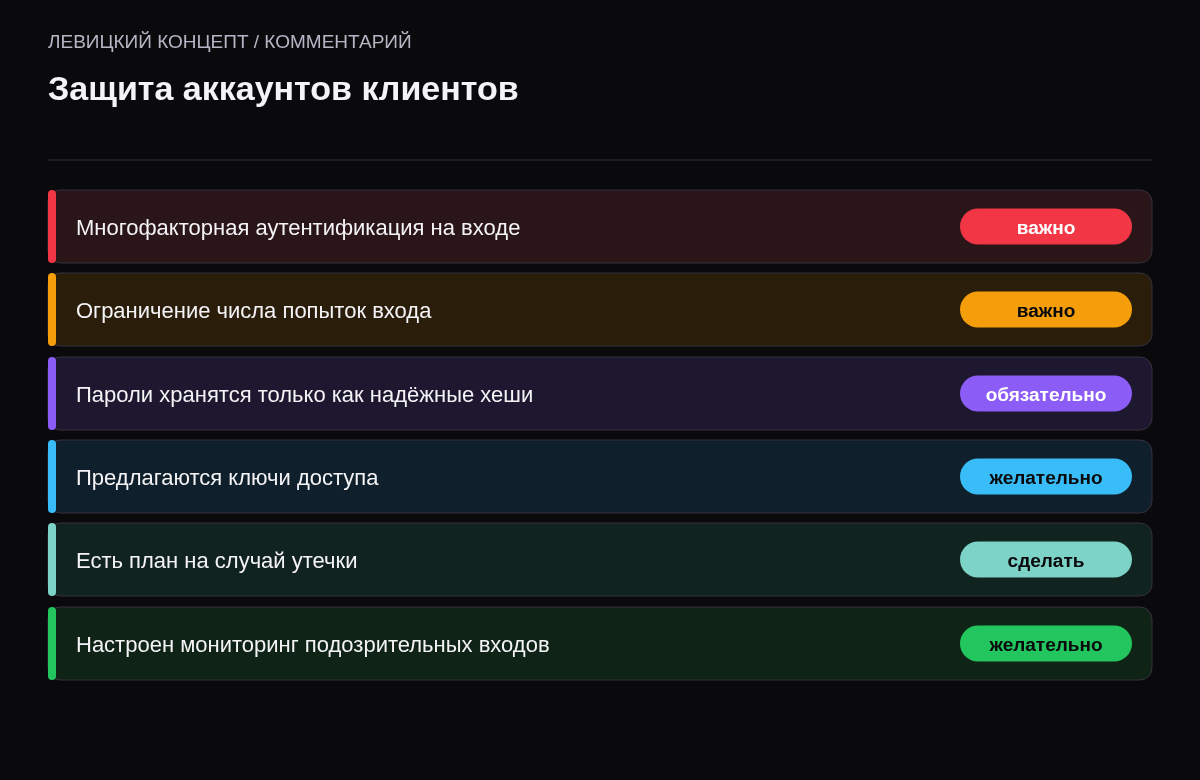Select the 'Ограничение числа попыток входа' item
Screen dimensions: 1200x780
coord(600,310)
